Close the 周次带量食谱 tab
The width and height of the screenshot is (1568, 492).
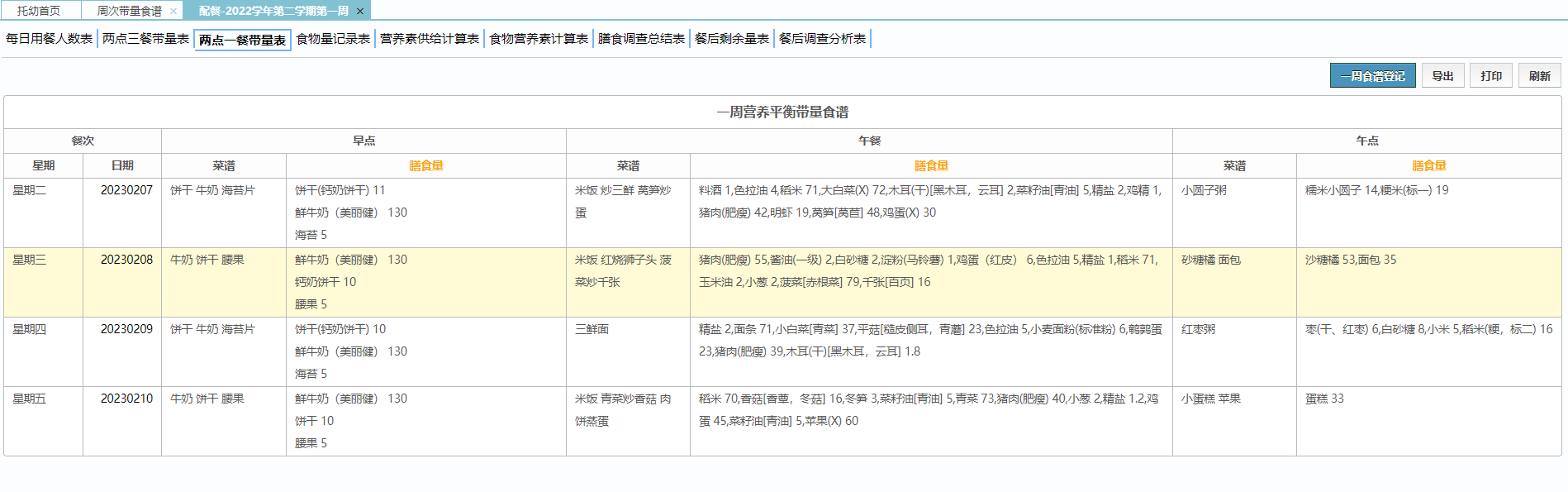pos(173,11)
